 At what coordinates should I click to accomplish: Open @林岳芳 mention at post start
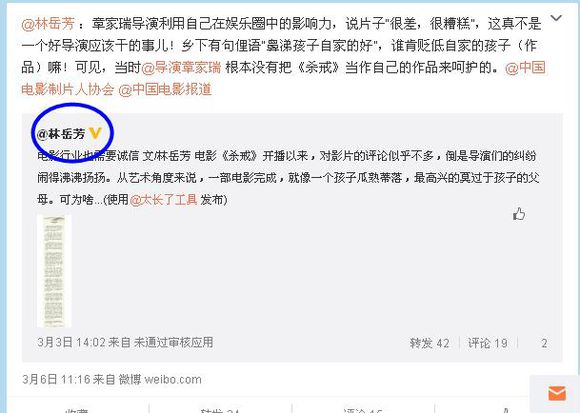[x=48, y=24]
